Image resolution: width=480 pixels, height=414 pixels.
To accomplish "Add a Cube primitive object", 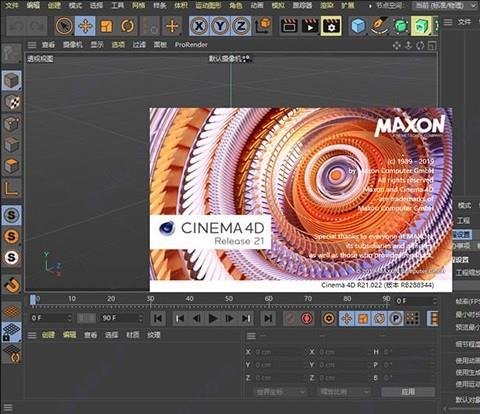I will 358,26.
